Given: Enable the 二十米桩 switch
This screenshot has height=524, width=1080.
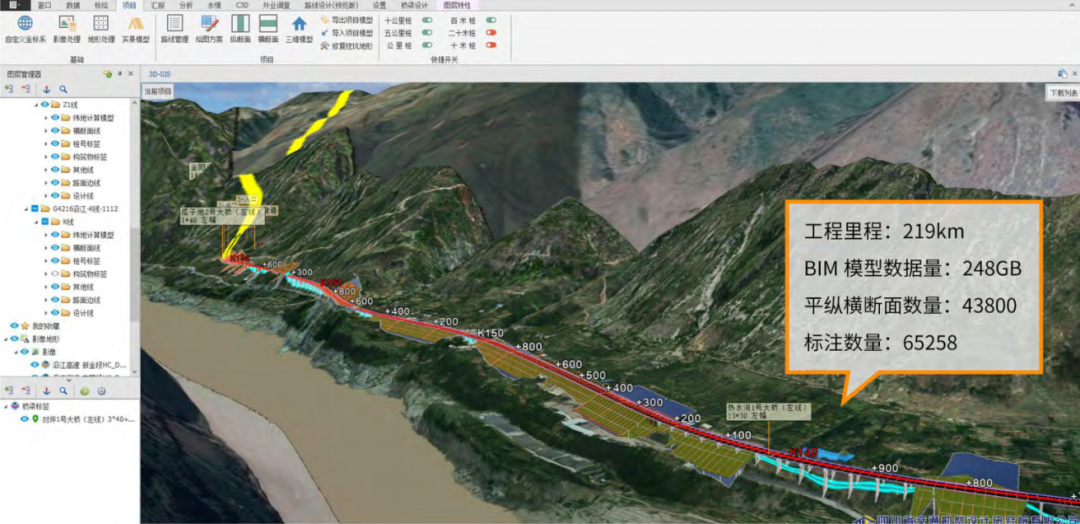Looking at the screenshot, I should click(491, 33).
